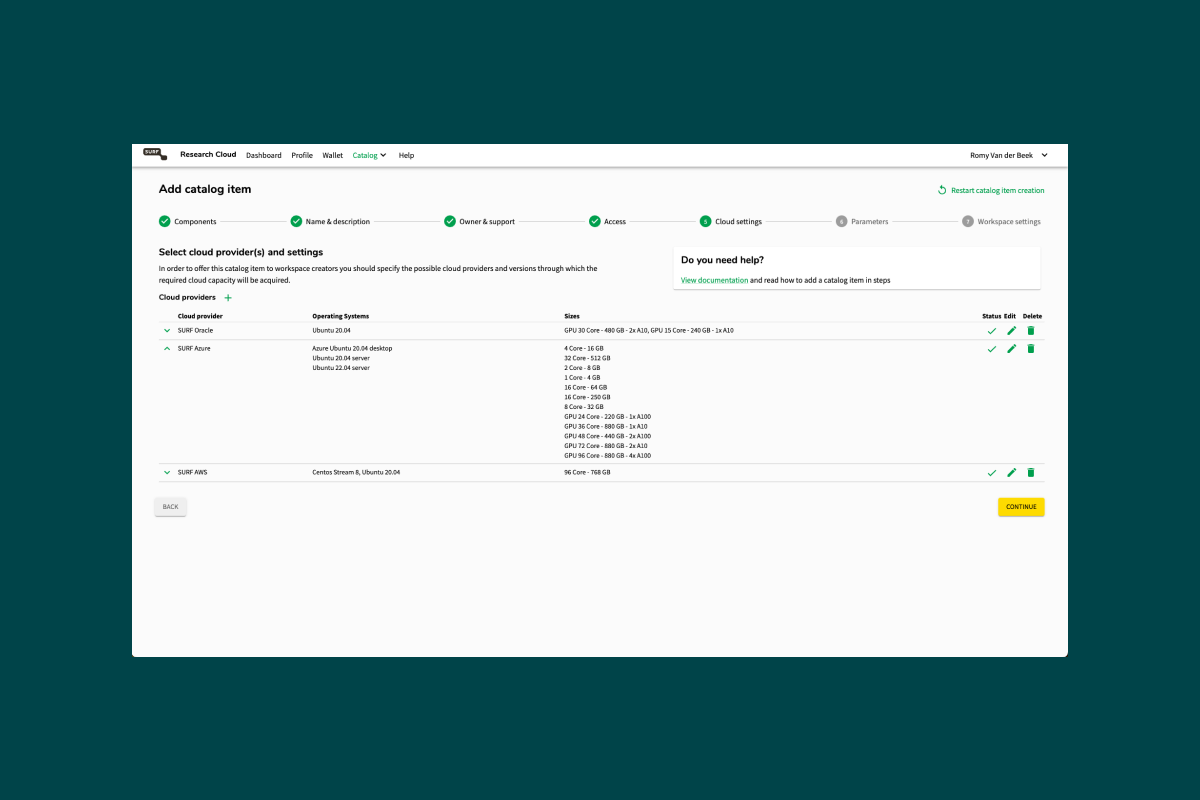Image resolution: width=1200 pixels, height=800 pixels.
Task: Click the Sizes column header
Action: 572,316
